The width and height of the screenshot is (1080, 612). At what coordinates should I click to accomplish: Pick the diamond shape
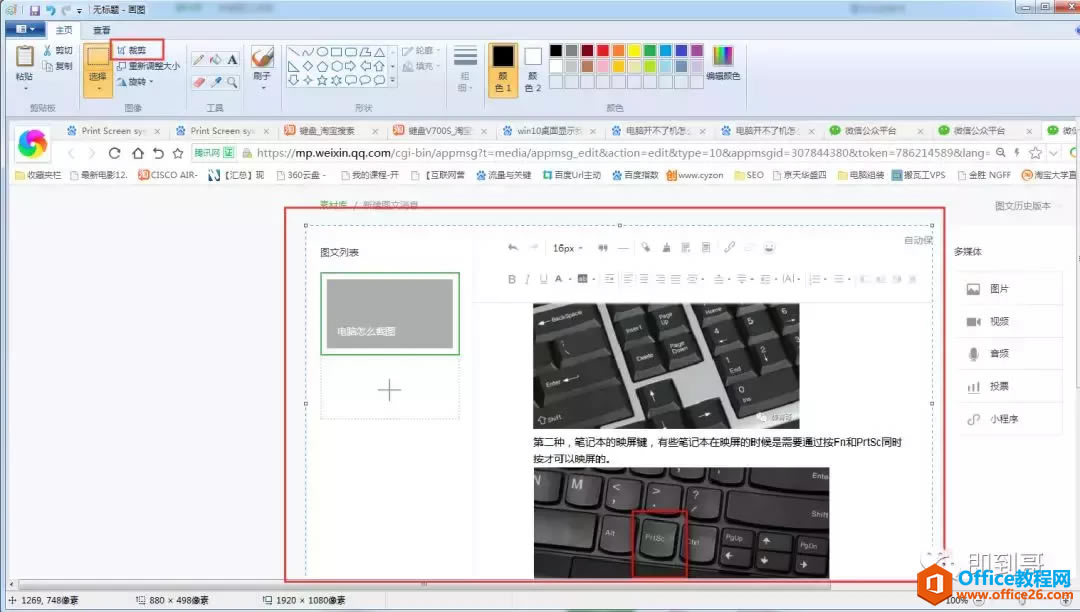click(x=308, y=66)
